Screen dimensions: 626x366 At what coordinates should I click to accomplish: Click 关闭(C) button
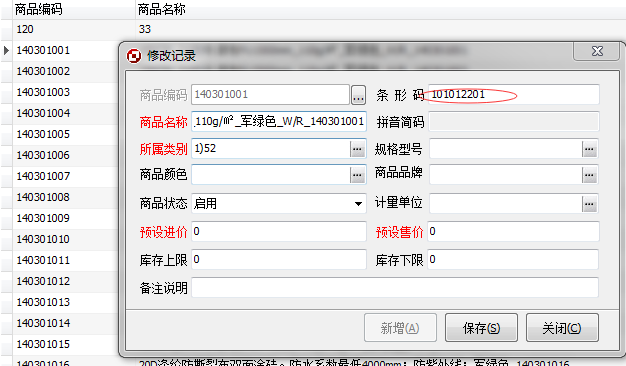pyautogui.click(x=562, y=328)
